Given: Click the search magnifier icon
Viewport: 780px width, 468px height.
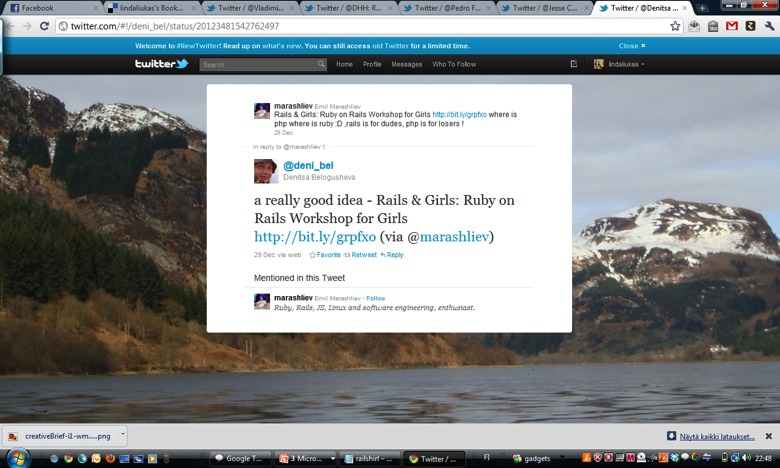Looking at the screenshot, I should coord(321,64).
